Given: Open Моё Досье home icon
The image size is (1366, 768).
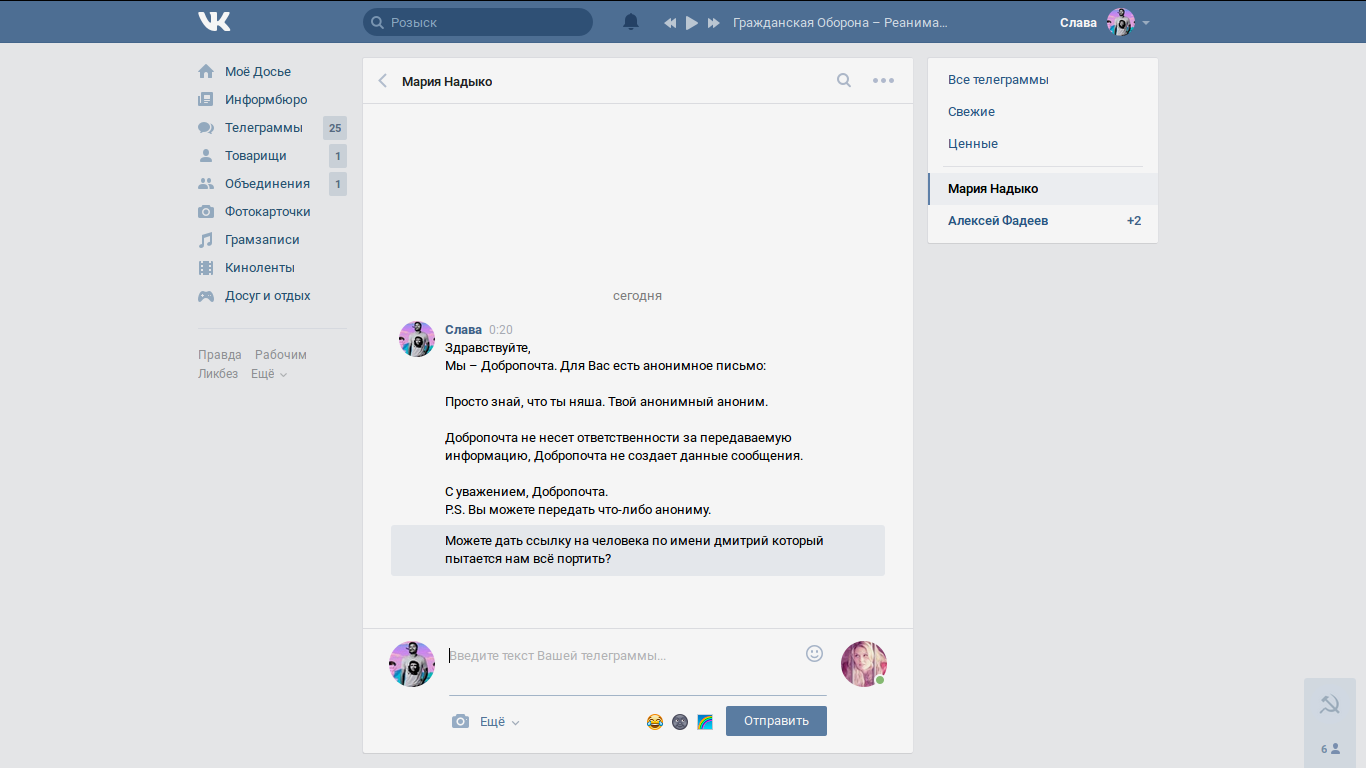Looking at the screenshot, I should pos(206,72).
